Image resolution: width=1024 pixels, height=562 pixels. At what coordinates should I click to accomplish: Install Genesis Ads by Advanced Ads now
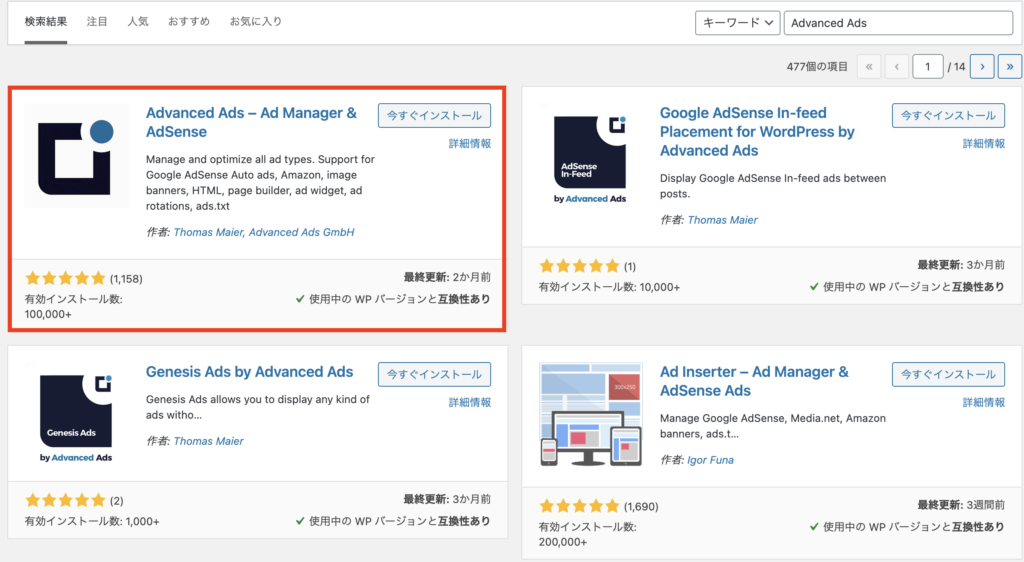pyautogui.click(x=434, y=375)
